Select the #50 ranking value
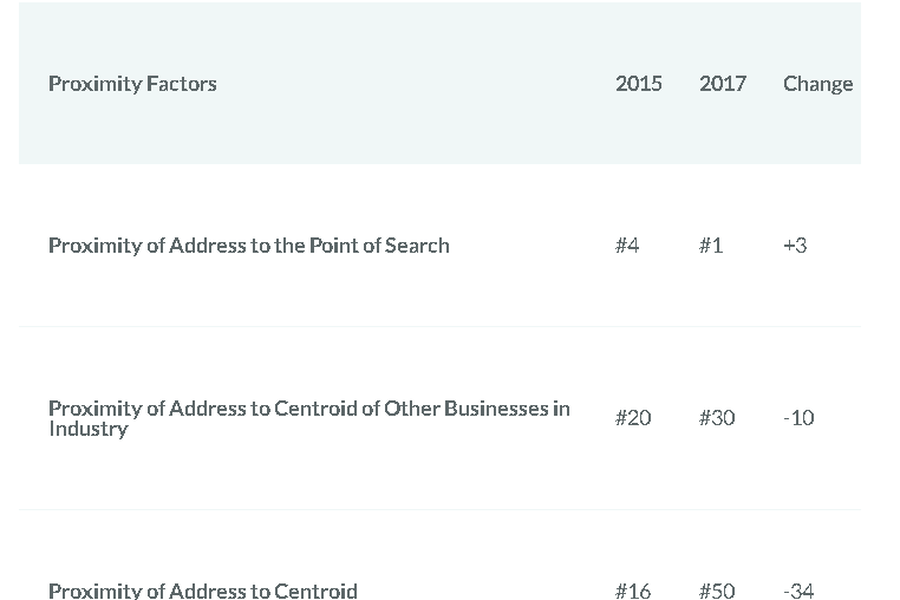The image size is (900, 600). coord(717,591)
